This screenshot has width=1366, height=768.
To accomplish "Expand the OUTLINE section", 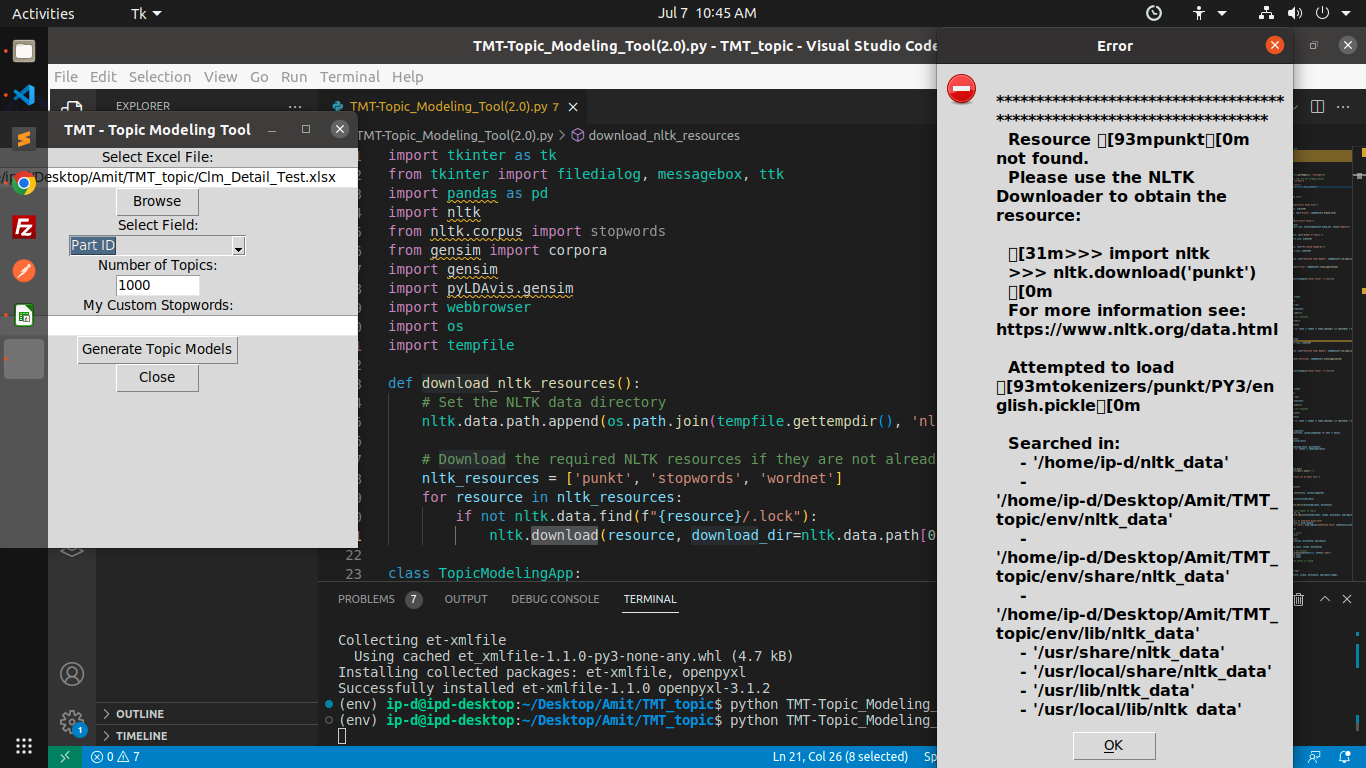I will pyautogui.click(x=139, y=714).
